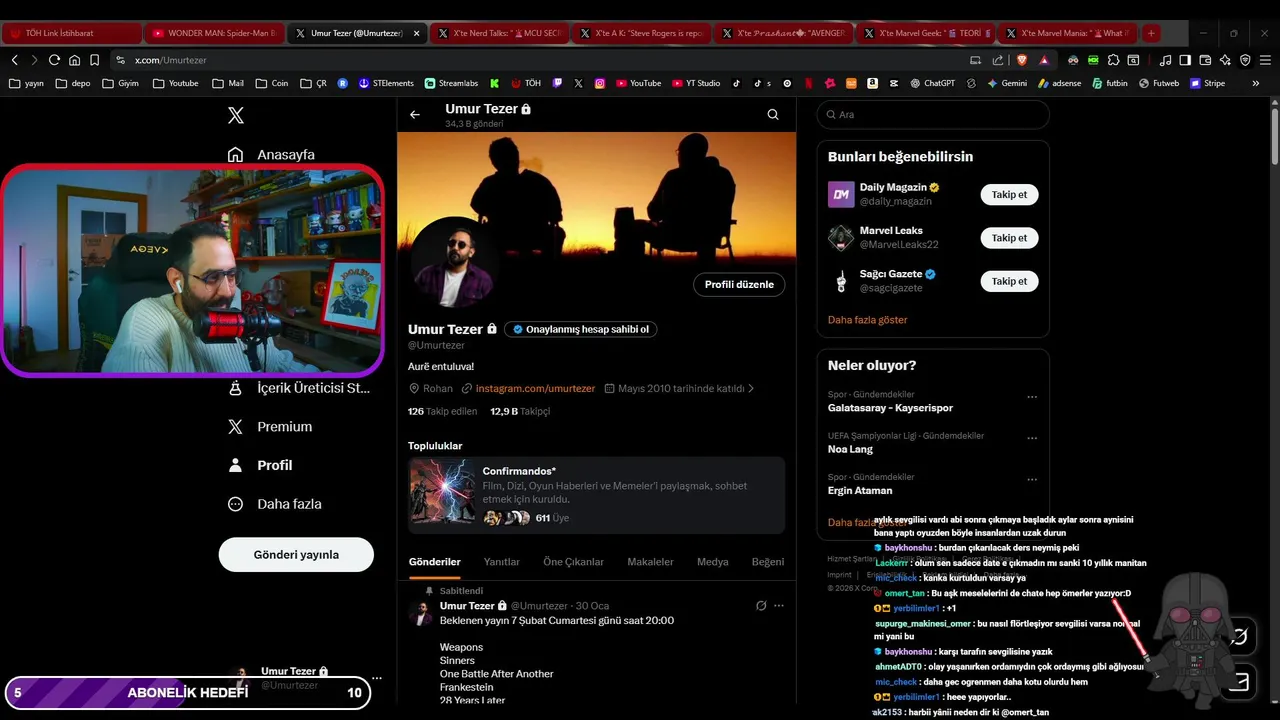Image resolution: width=1280 pixels, height=720 pixels.
Task: Switch to the Beğeni tab
Action: click(x=767, y=562)
